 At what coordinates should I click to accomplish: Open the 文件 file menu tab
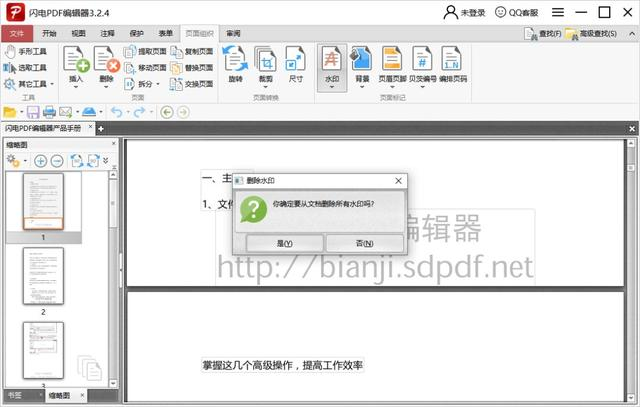pyautogui.click(x=17, y=33)
